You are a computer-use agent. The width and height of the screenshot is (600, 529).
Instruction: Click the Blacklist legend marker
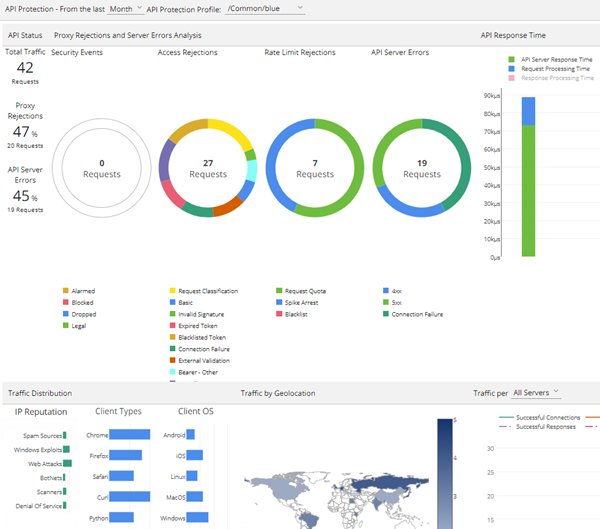click(x=277, y=314)
